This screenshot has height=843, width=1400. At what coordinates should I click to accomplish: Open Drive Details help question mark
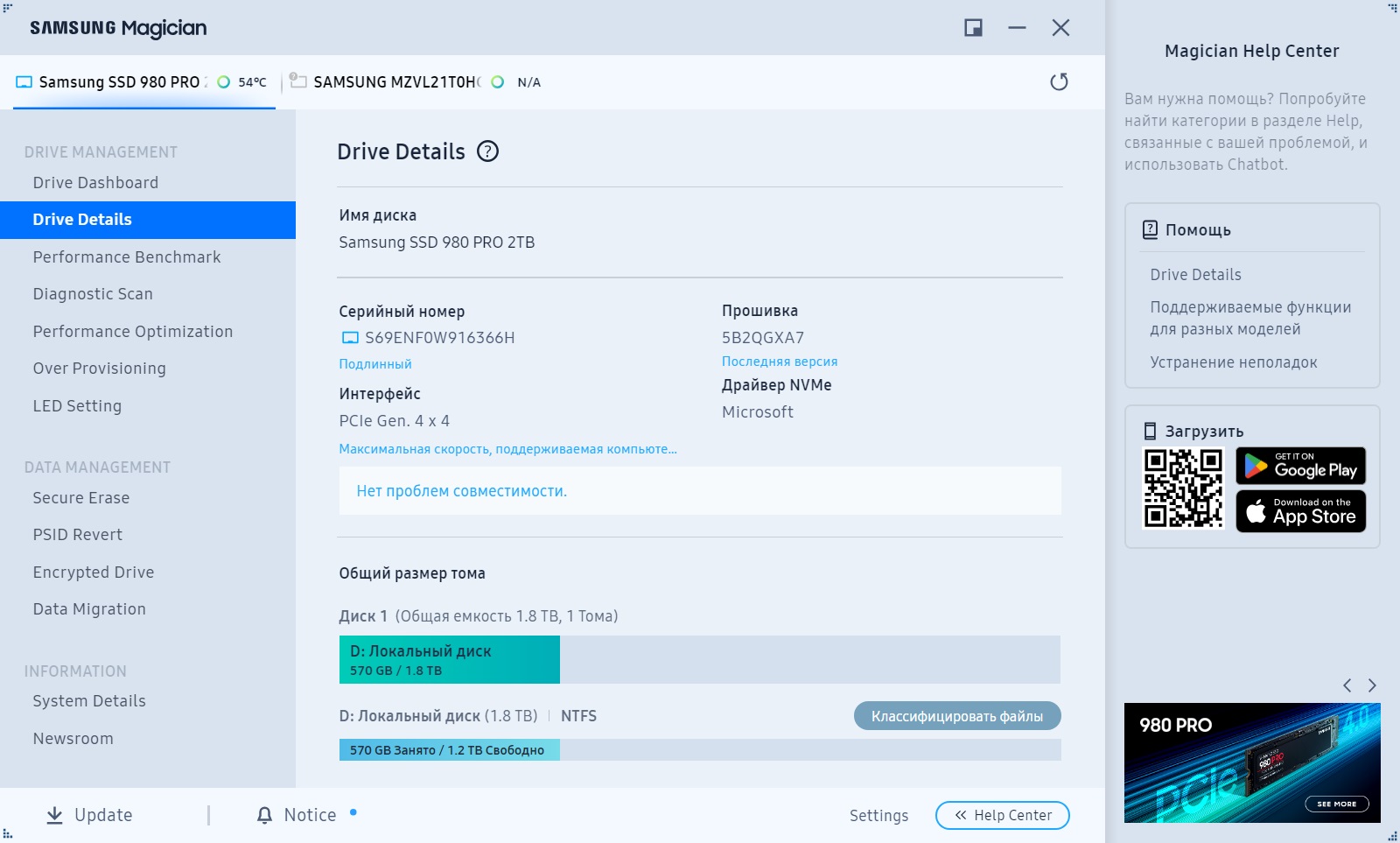(x=487, y=151)
